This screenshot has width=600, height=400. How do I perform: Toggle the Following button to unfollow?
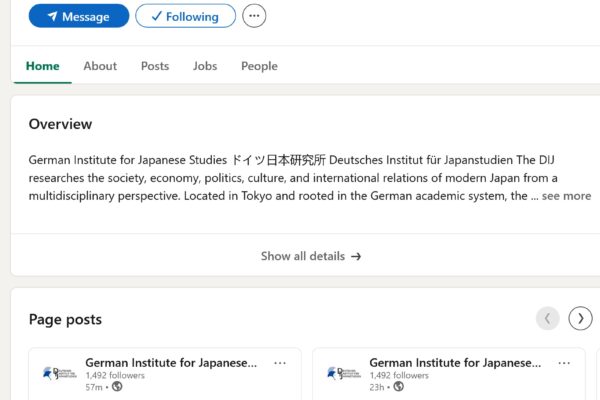186,16
